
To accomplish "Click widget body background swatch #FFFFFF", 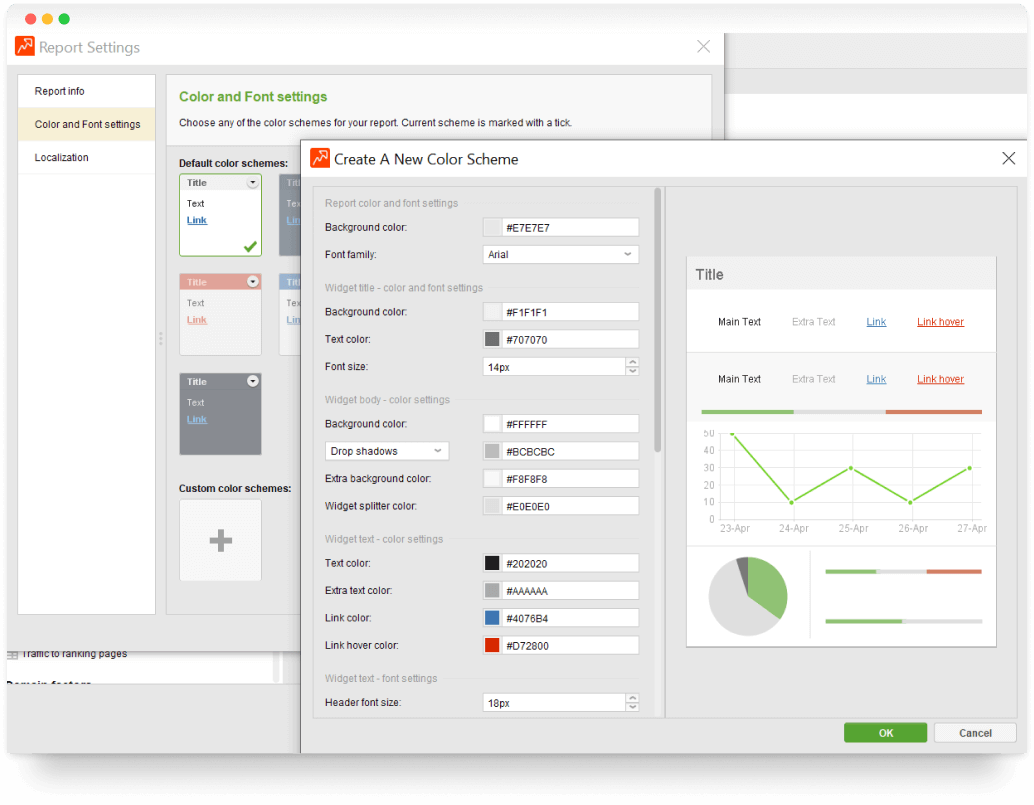I will click(492, 424).
